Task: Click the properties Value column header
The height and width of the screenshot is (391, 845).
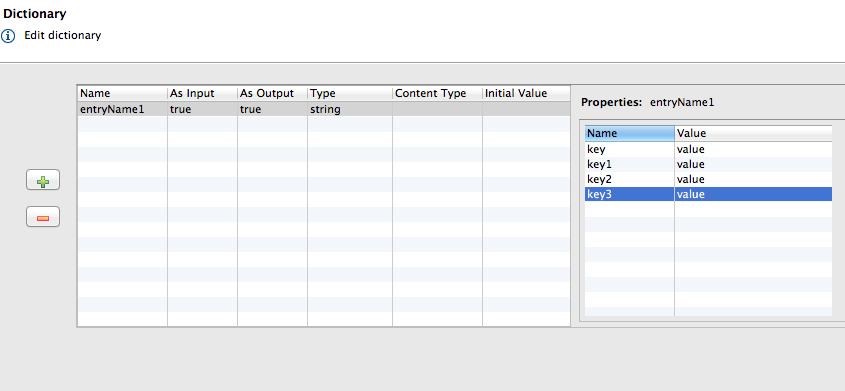Action: pyautogui.click(x=753, y=133)
